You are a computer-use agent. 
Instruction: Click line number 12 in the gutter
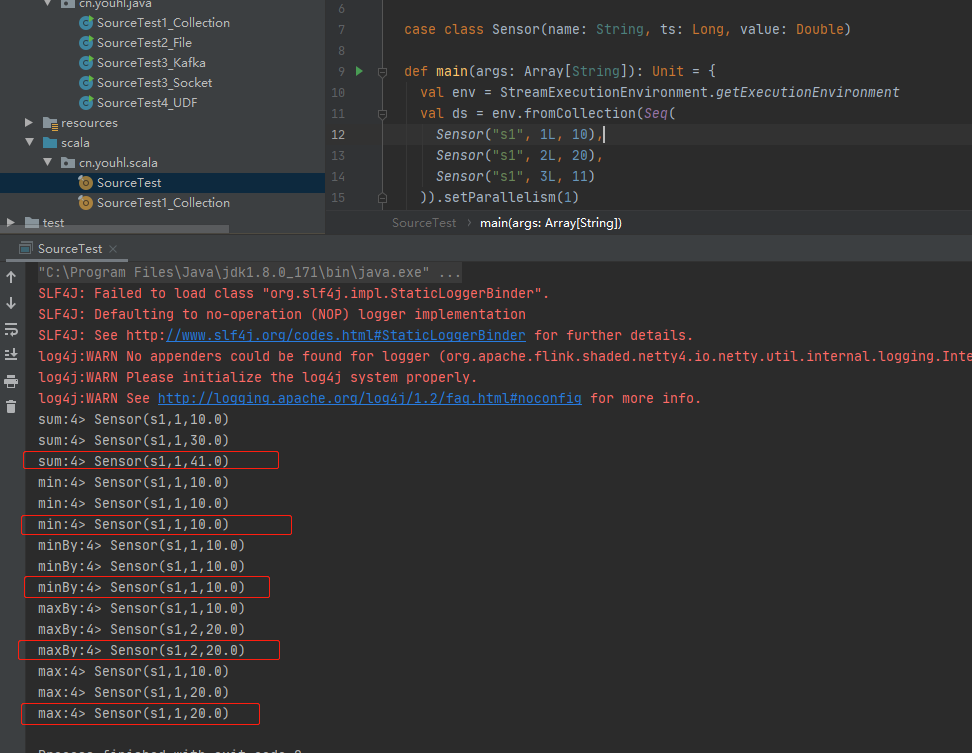338,134
